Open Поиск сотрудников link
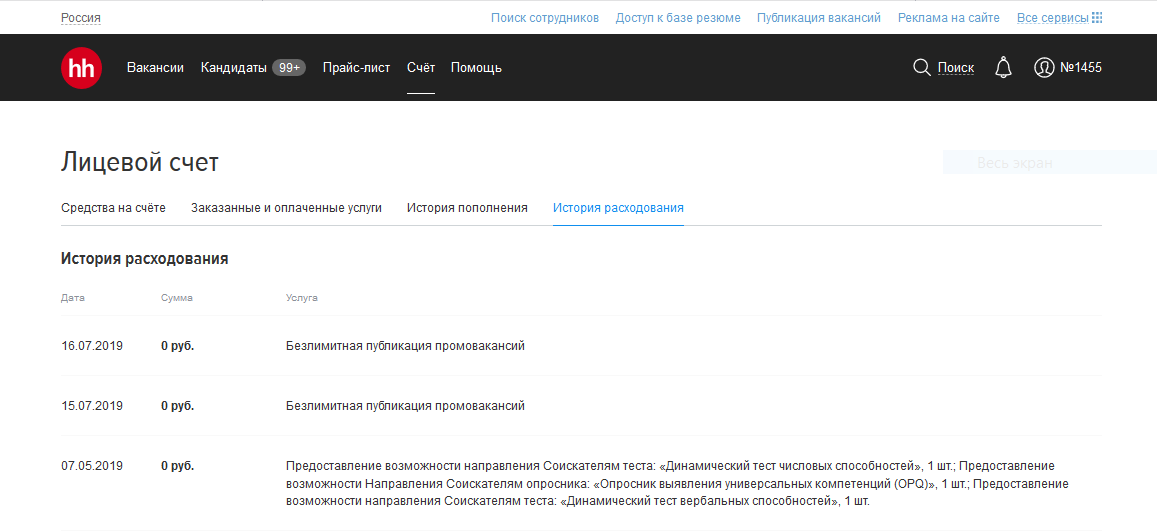Screen dimensions: 1157x532 coord(545,18)
